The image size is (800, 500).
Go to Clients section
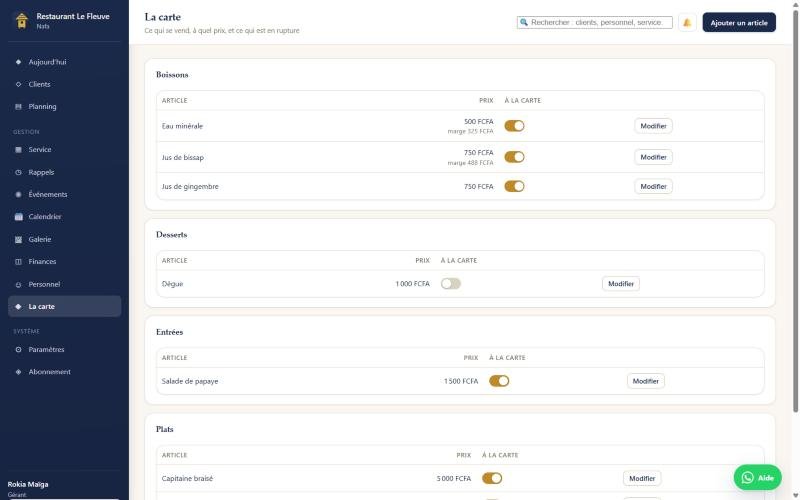[x=64, y=84]
